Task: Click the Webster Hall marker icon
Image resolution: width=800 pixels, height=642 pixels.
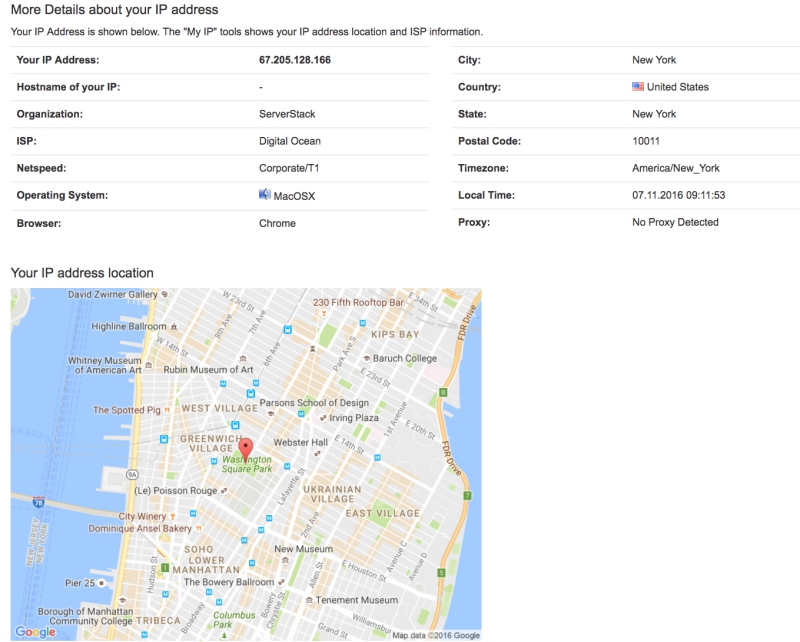Action: point(317,453)
